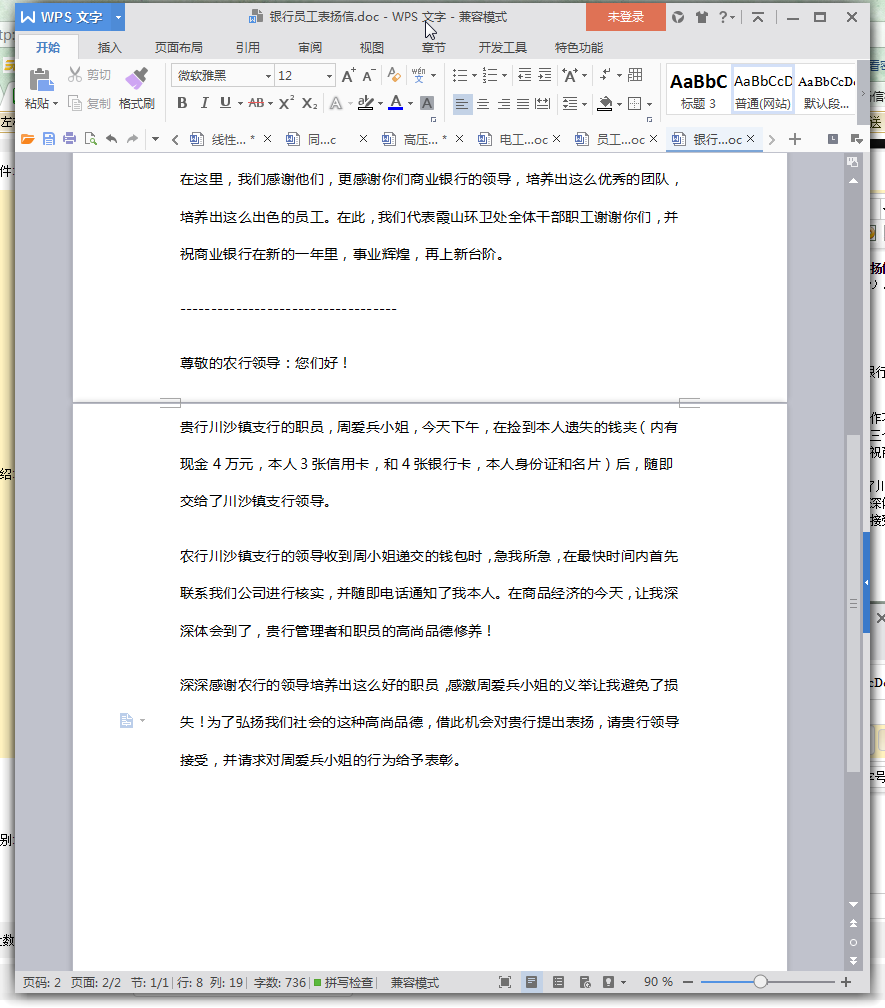Increase paragraph indent
This screenshot has height=1008, width=885.
545,75
